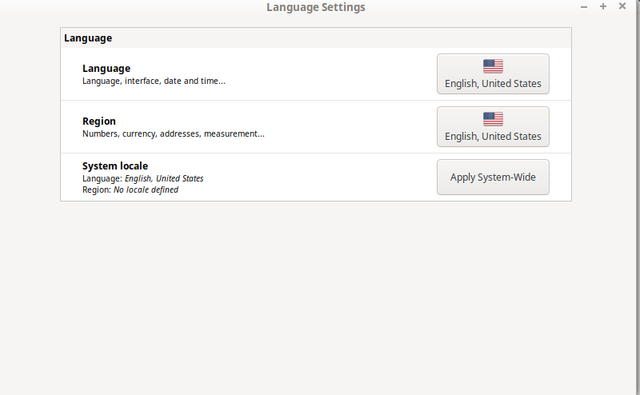Click the US flag icon in Region row
640x395 pixels.
pos(493,119)
